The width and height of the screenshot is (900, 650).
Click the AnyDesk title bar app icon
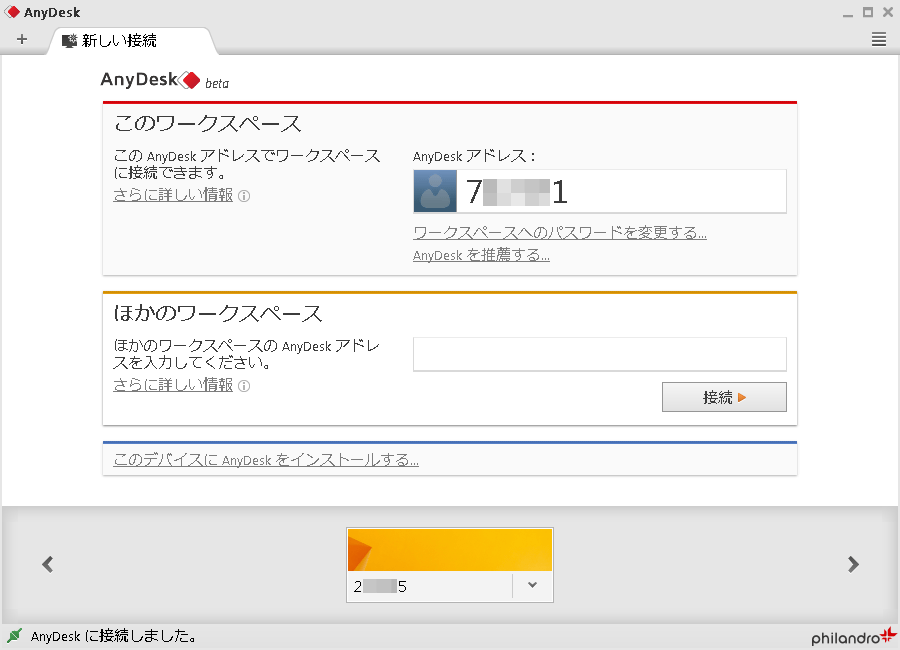coord(12,12)
